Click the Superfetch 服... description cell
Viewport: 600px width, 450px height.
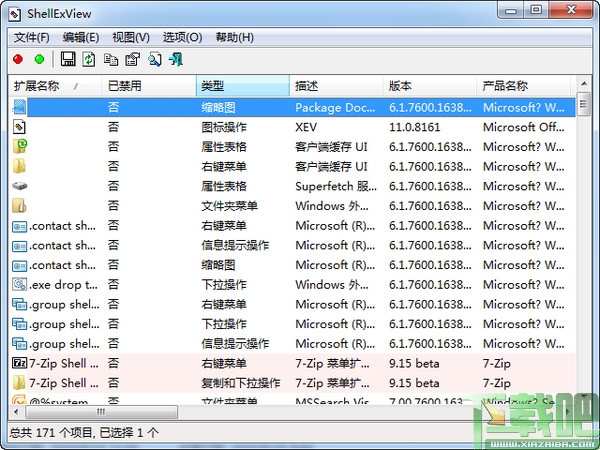point(336,186)
